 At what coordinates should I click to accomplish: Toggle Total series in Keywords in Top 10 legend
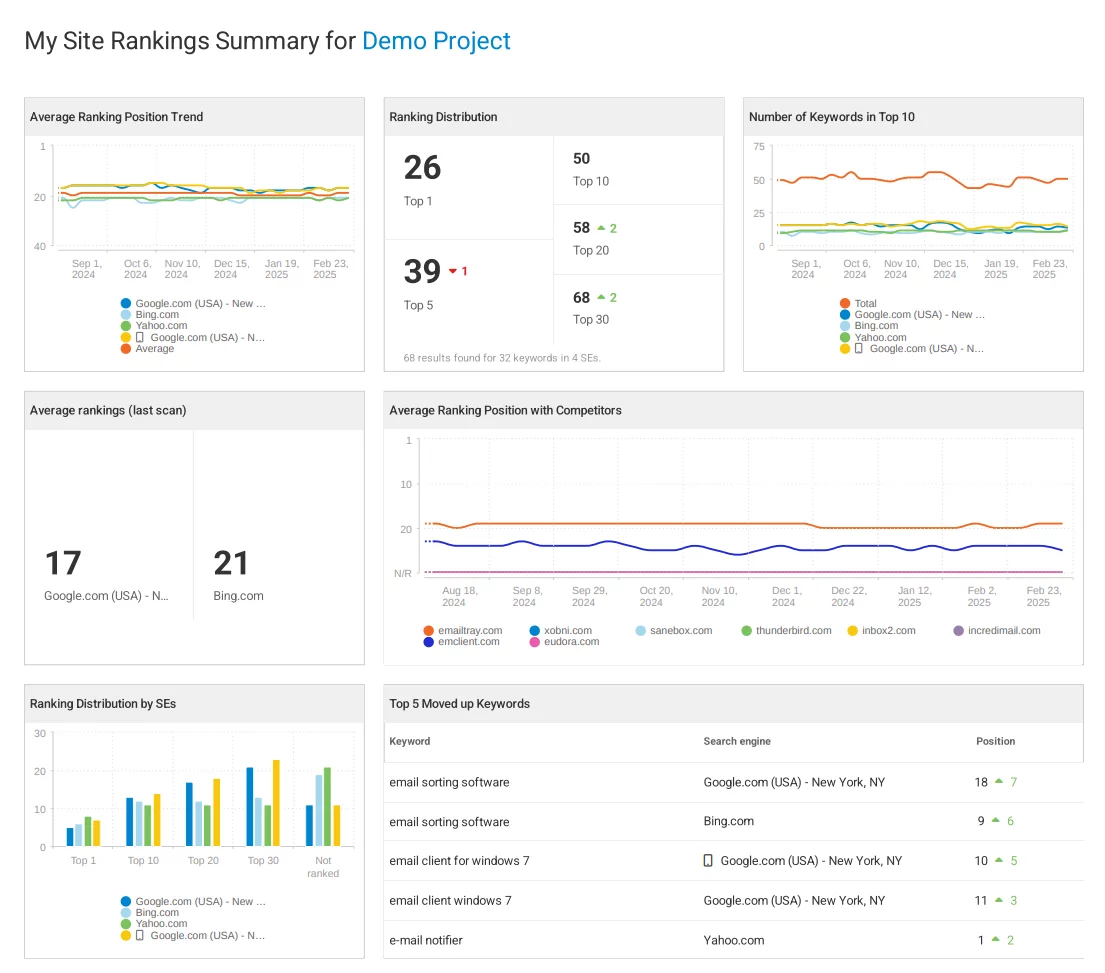click(858, 304)
